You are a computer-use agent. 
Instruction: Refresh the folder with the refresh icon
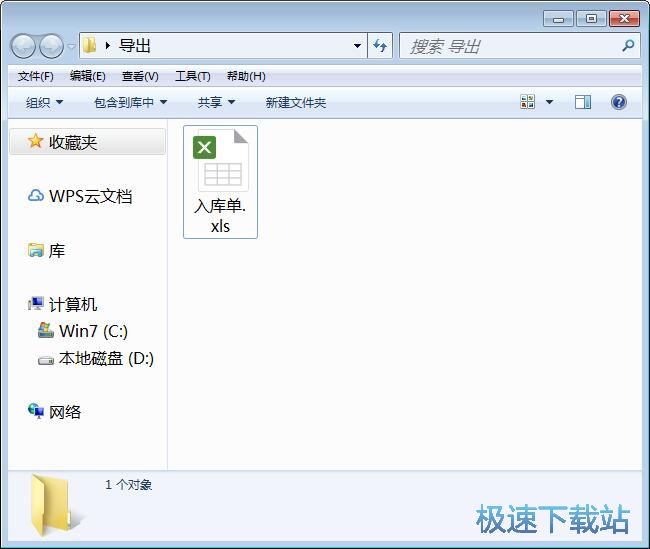tap(380, 46)
